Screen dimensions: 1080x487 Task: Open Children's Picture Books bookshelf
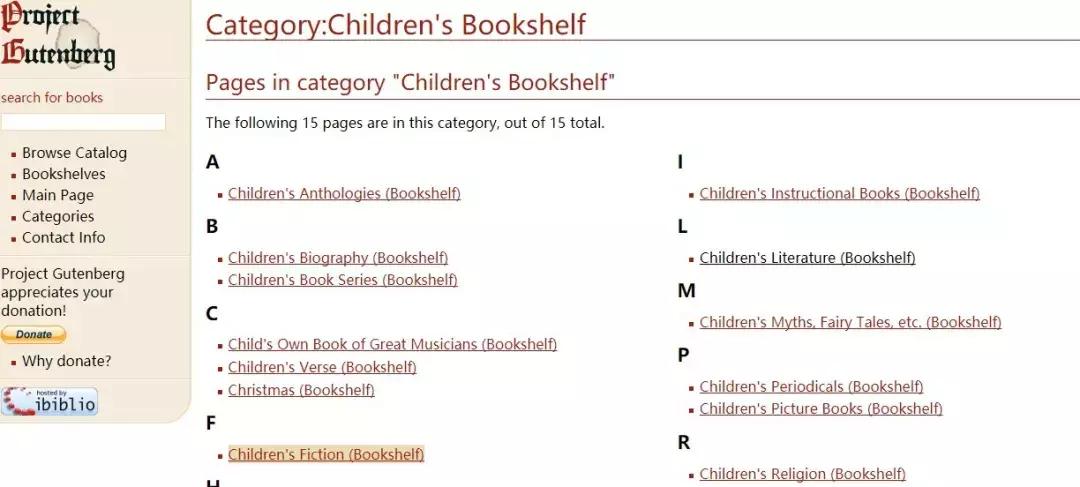[x=820, y=408]
